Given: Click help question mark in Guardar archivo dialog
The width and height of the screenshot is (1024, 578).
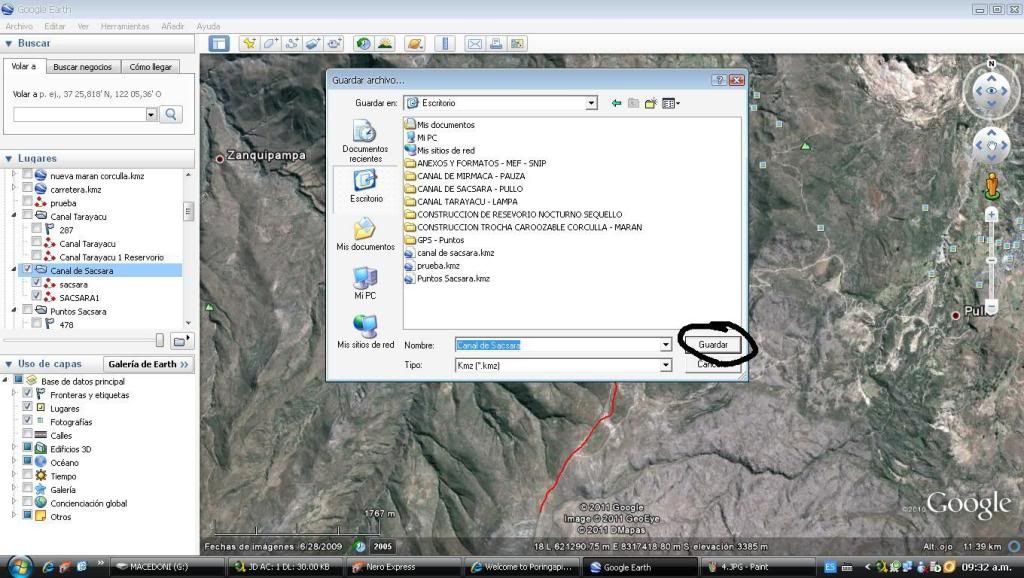Looking at the screenshot, I should tap(719, 80).
